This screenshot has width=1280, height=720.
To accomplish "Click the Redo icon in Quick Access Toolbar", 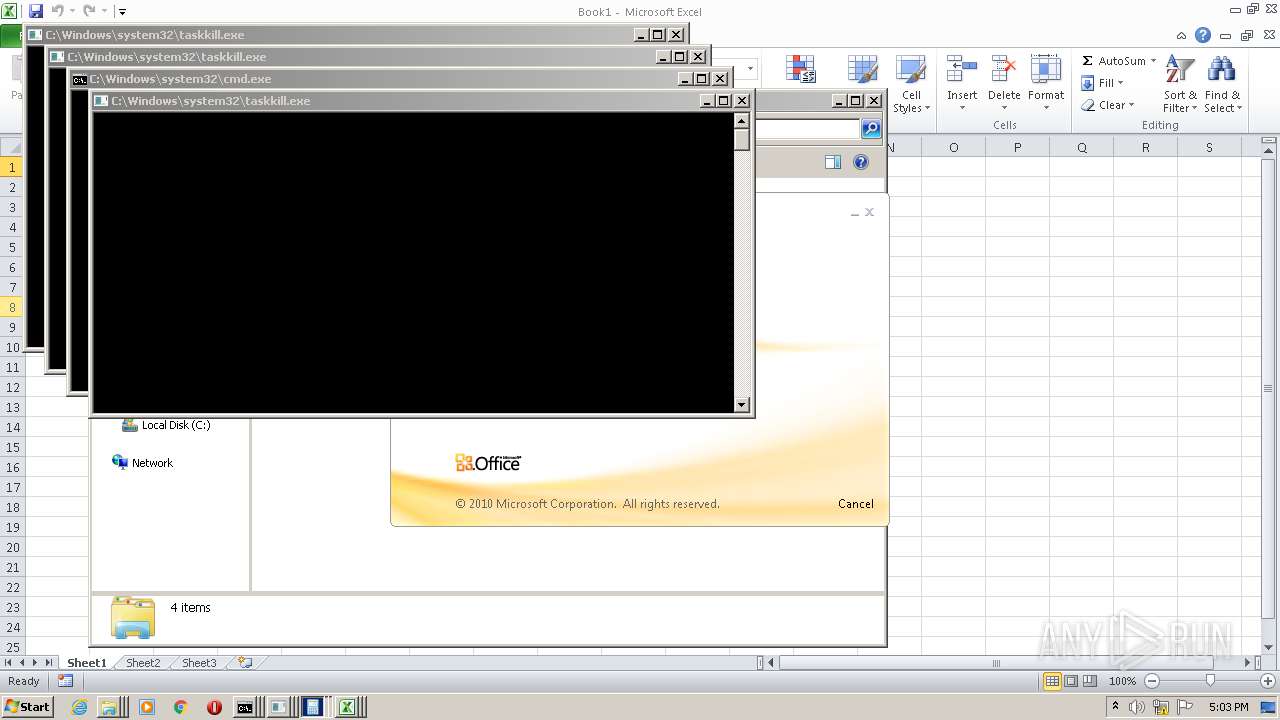I will (x=89, y=11).
